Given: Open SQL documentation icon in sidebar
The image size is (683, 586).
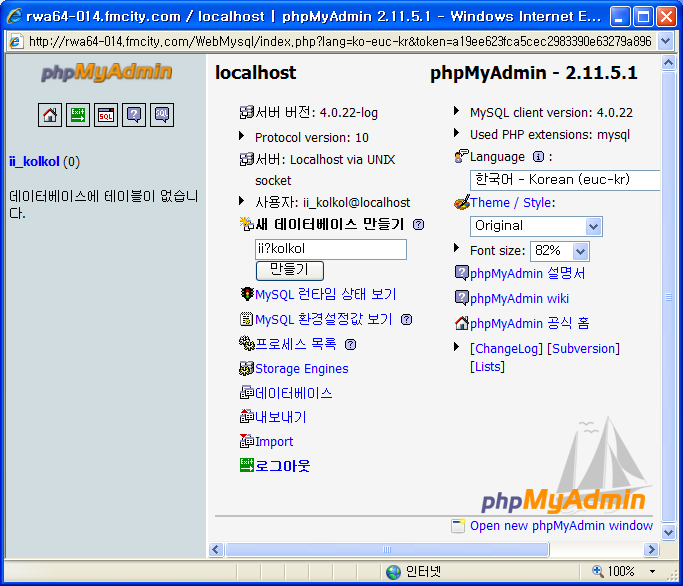Looking at the screenshot, I should click(162, 115).
